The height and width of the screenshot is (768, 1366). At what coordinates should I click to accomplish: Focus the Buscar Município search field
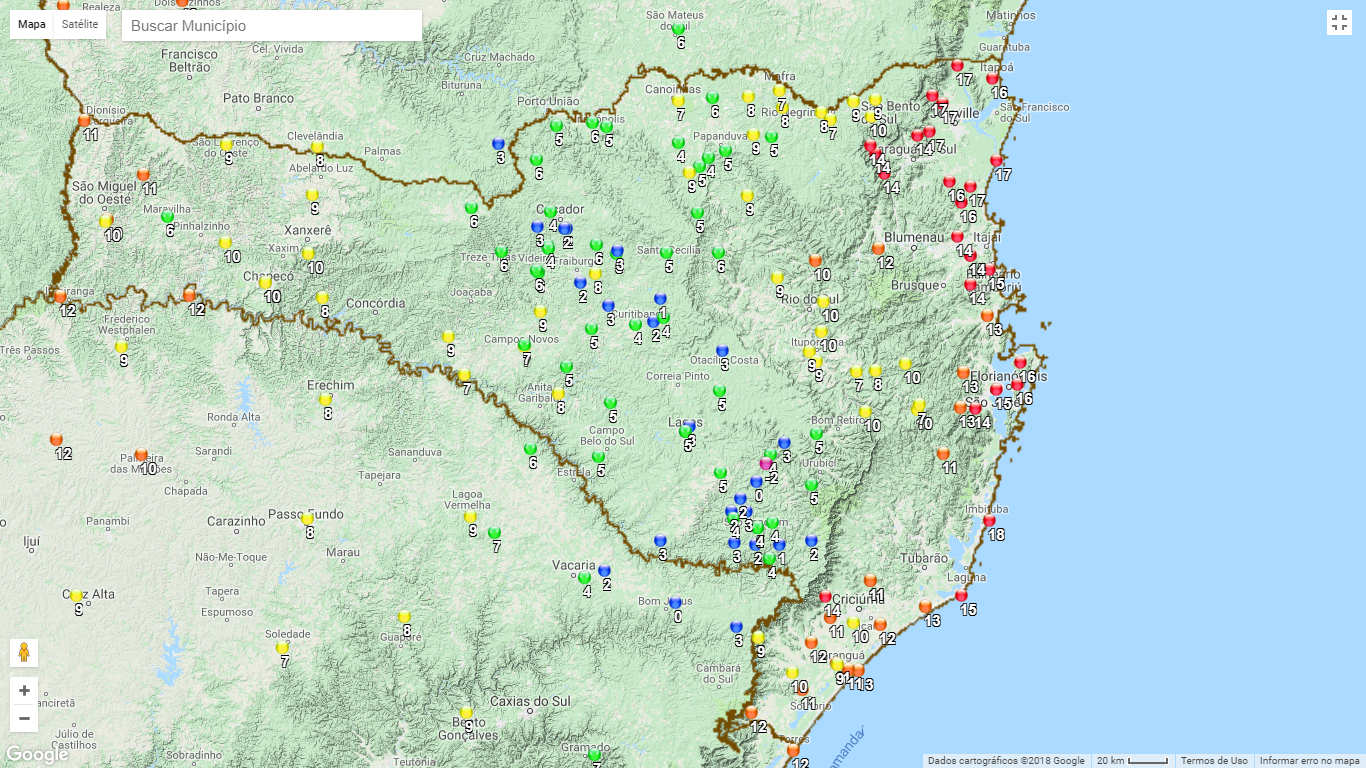point(272,26)
